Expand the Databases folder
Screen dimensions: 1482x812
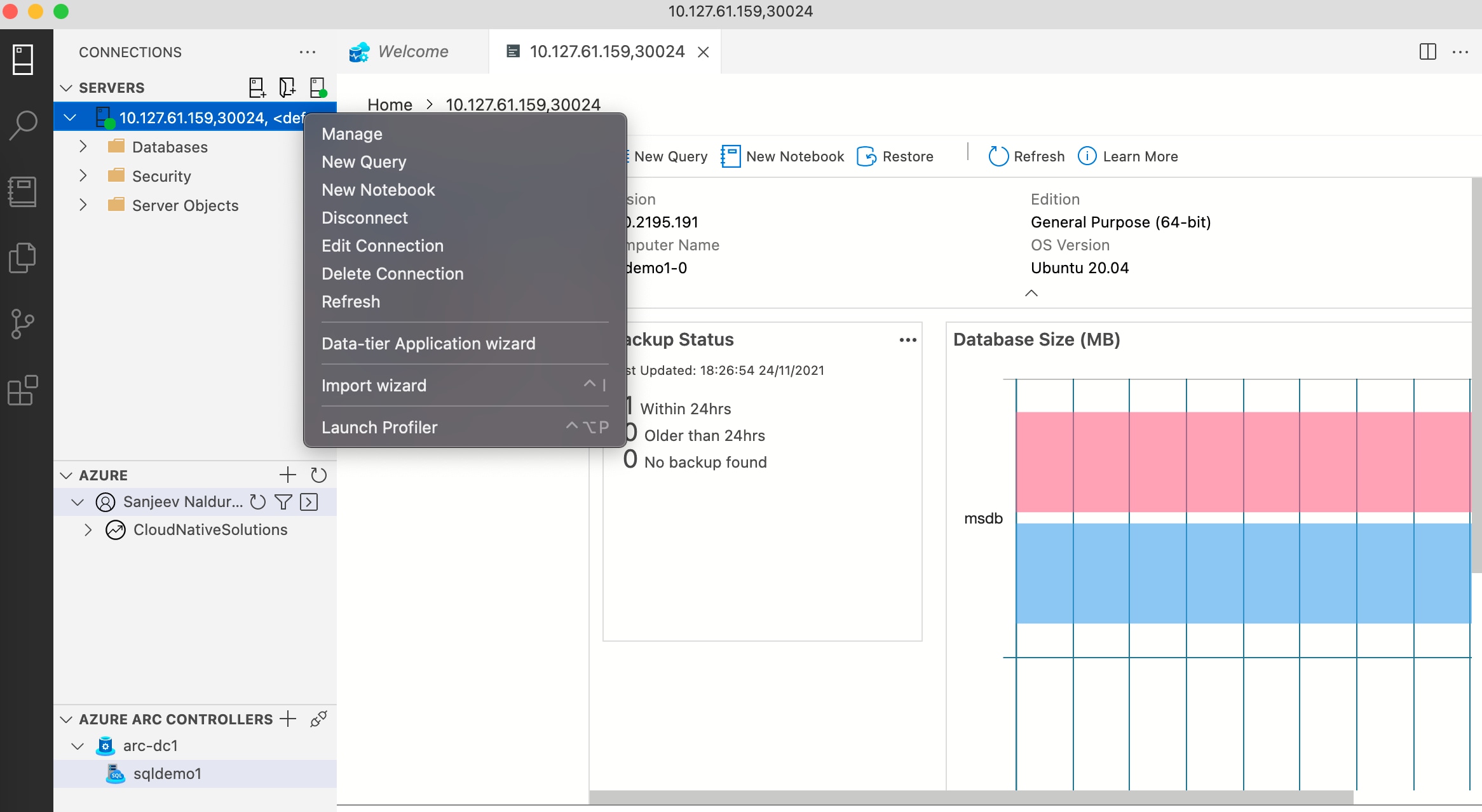83,147
